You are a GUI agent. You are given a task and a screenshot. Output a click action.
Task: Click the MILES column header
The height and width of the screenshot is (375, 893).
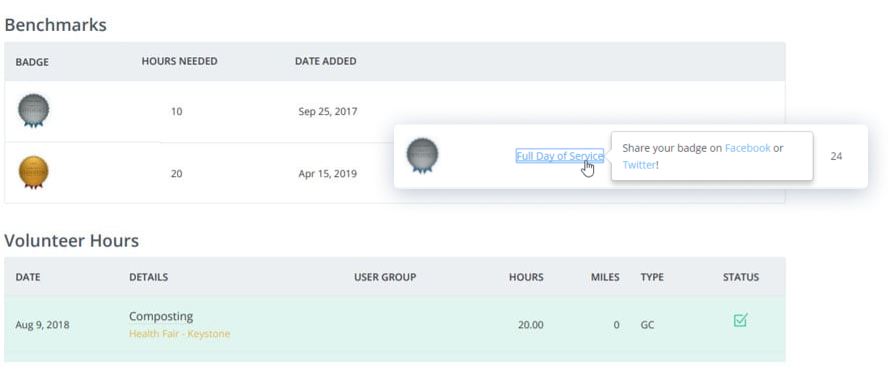pos(605,277)
